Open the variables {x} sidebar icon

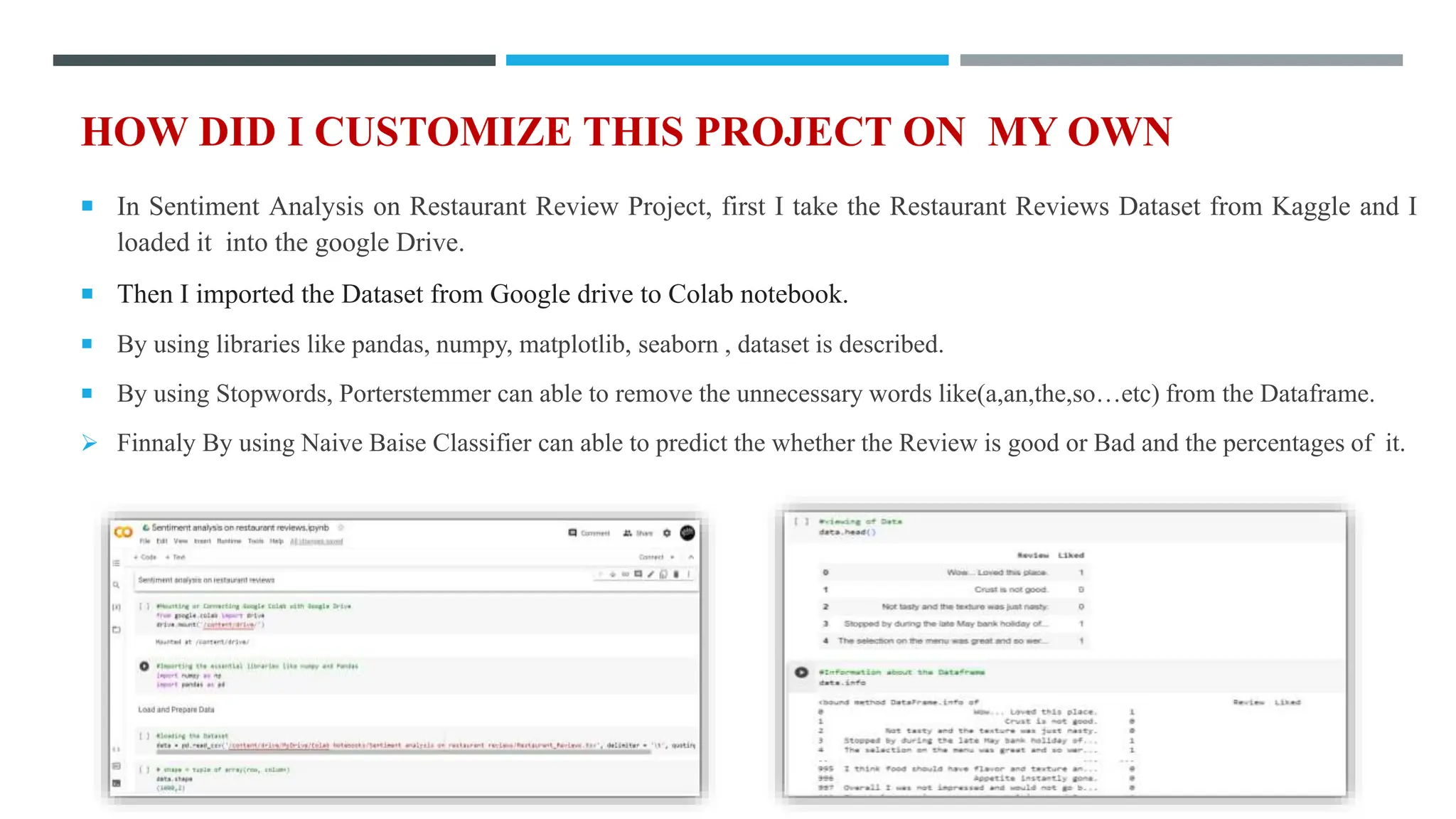(117, 607)
